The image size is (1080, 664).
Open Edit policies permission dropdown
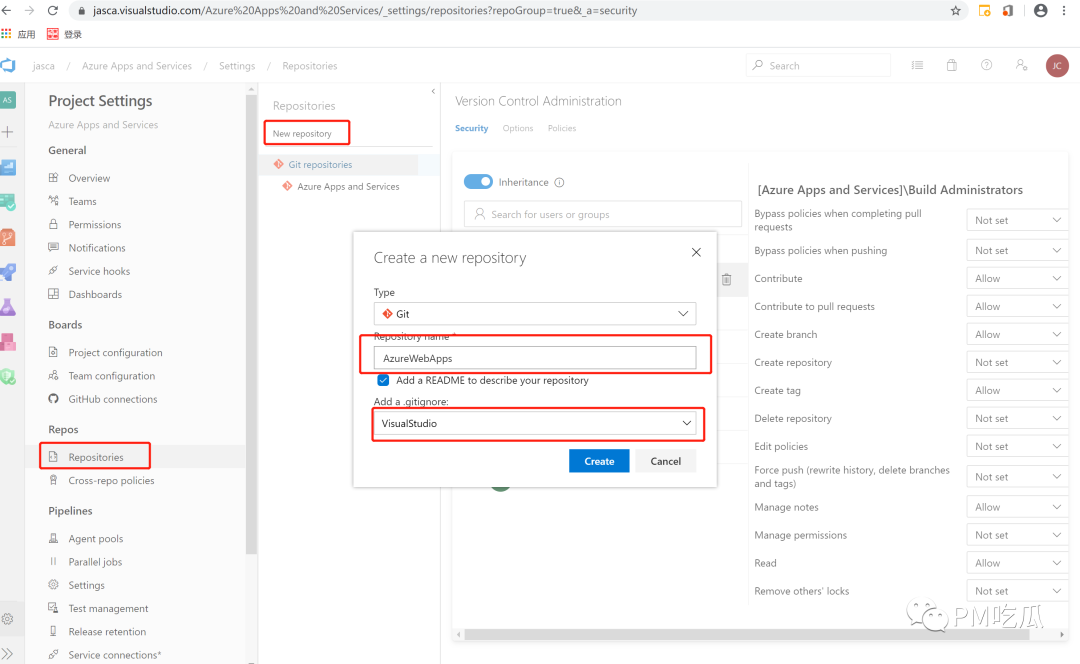pyautogui.click(x=1017, y=446)
